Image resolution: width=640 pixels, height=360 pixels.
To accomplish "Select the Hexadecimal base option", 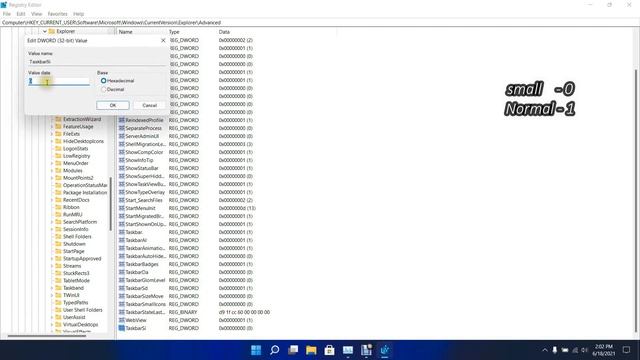I will pyautogui.click(x=103, y=81).
